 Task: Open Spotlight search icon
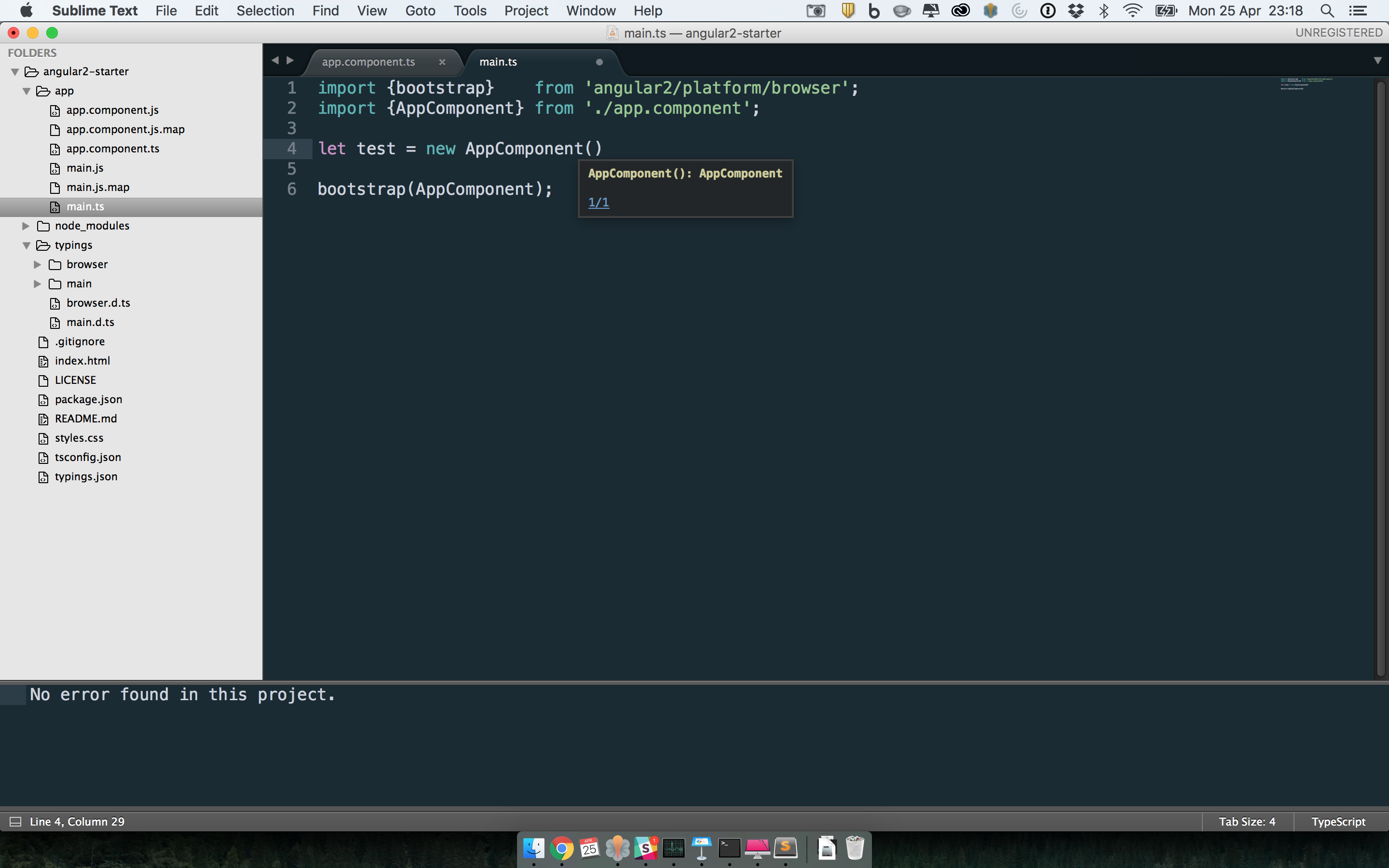tap(1326, 11)
